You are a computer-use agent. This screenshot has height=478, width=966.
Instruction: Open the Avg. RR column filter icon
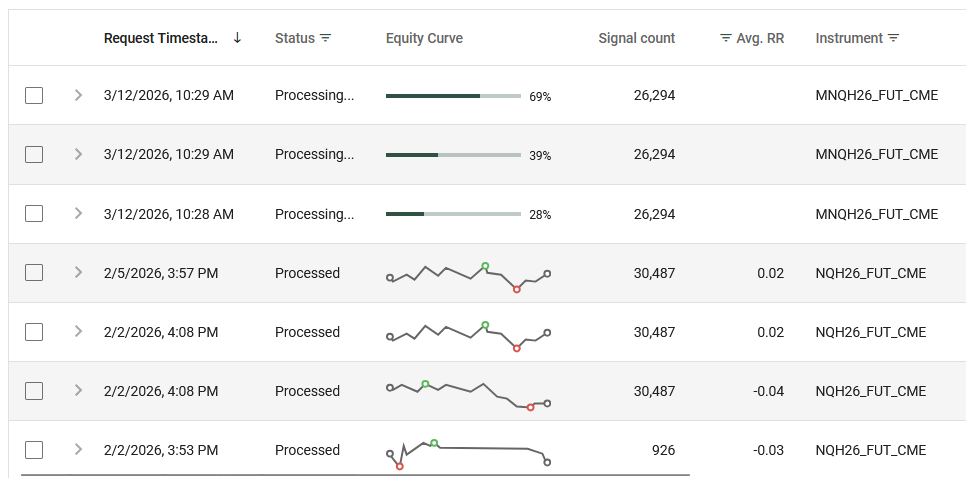click(726, 38)
